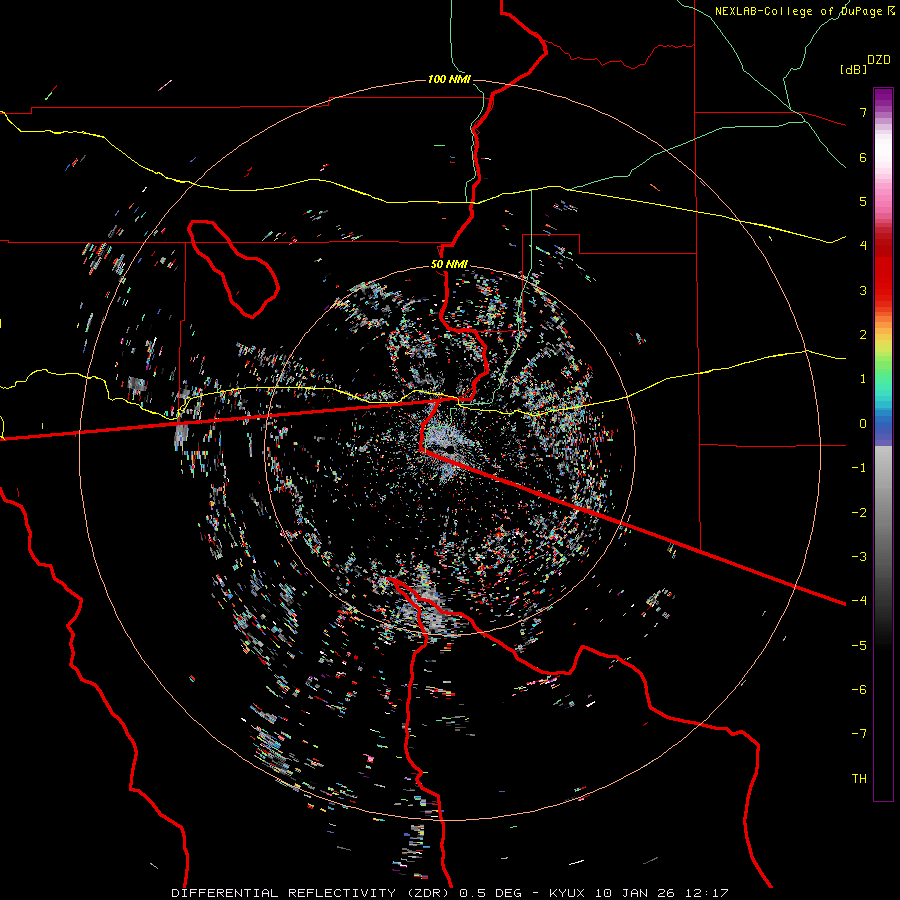Click the TH threshold label on the legend

(x=859, y=779)
